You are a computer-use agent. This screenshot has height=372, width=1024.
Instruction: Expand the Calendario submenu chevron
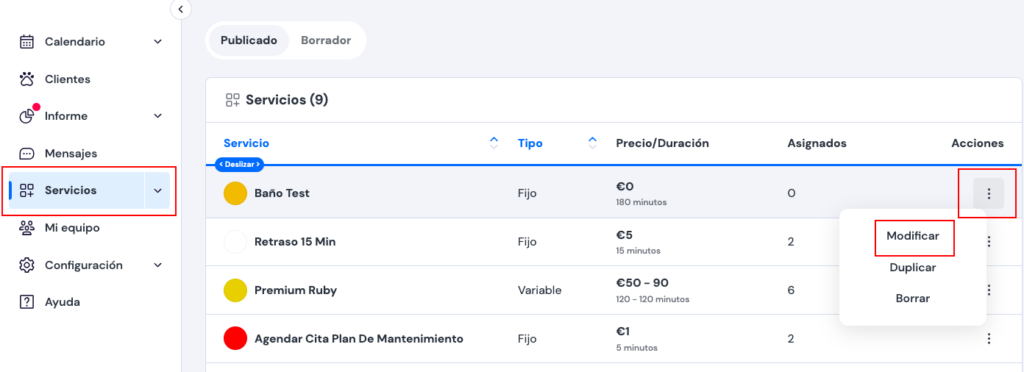pyautogui.click(x=157, y=42)
